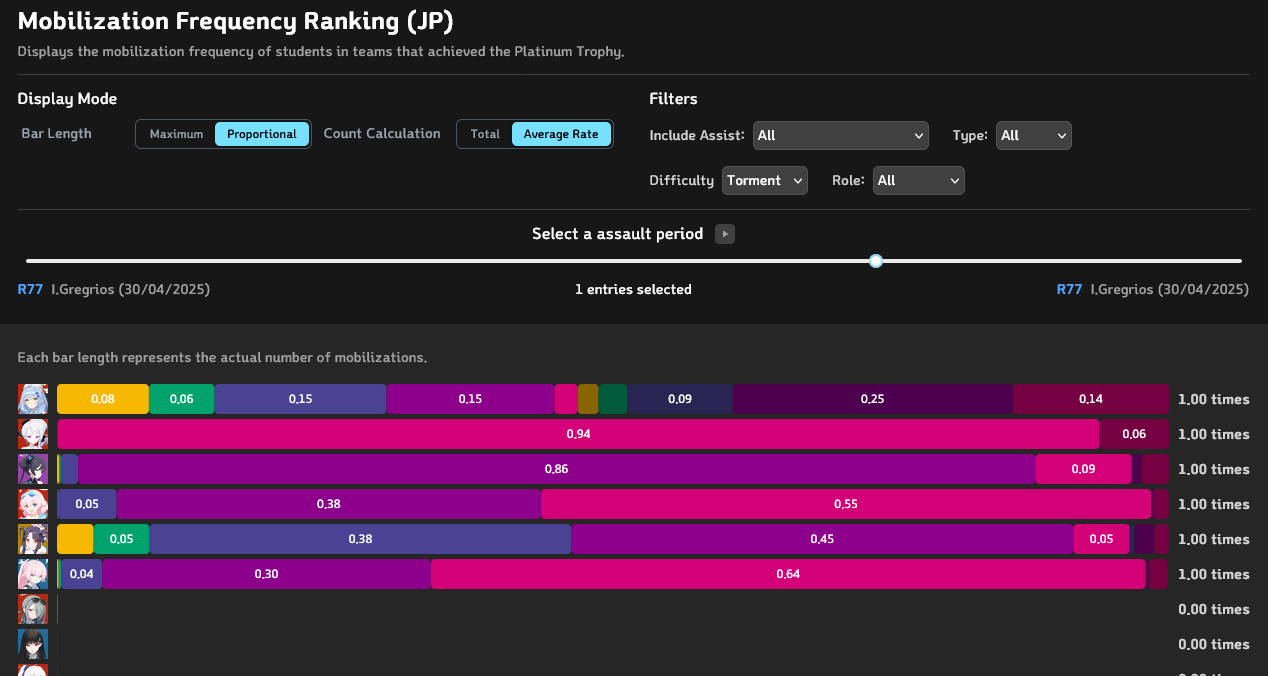Switch count calculation to Total
This screenshot has height=676, width=1268.
[x=485, y=134]
